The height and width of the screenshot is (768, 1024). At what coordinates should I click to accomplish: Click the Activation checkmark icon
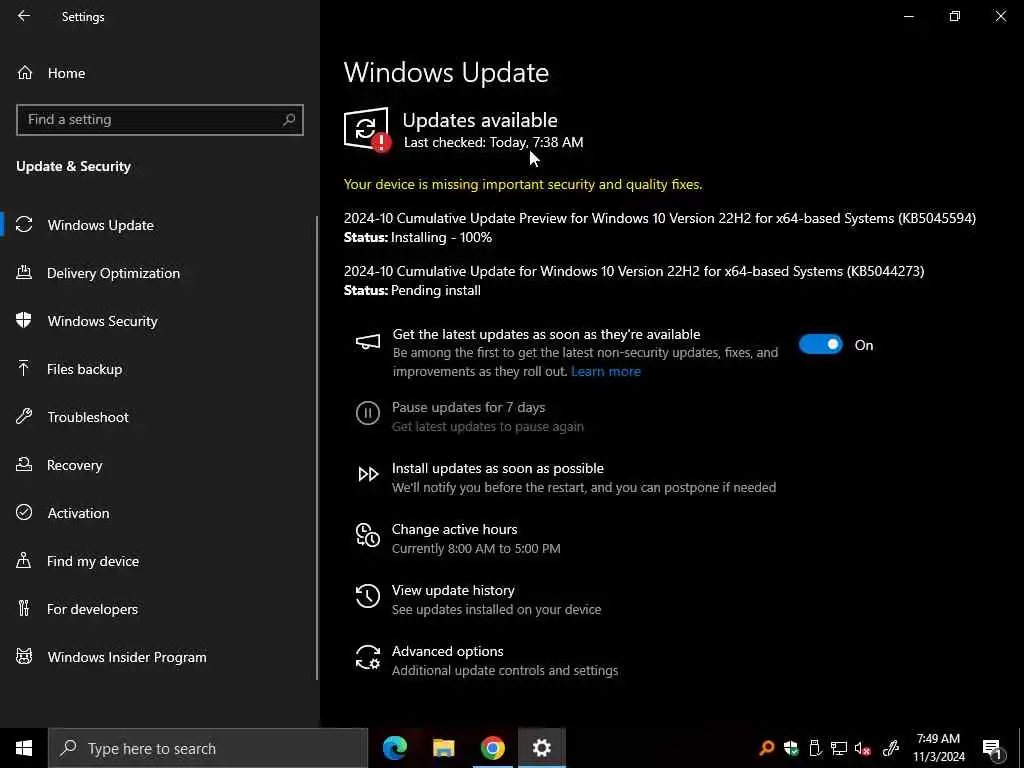click(x=24, y=513)
